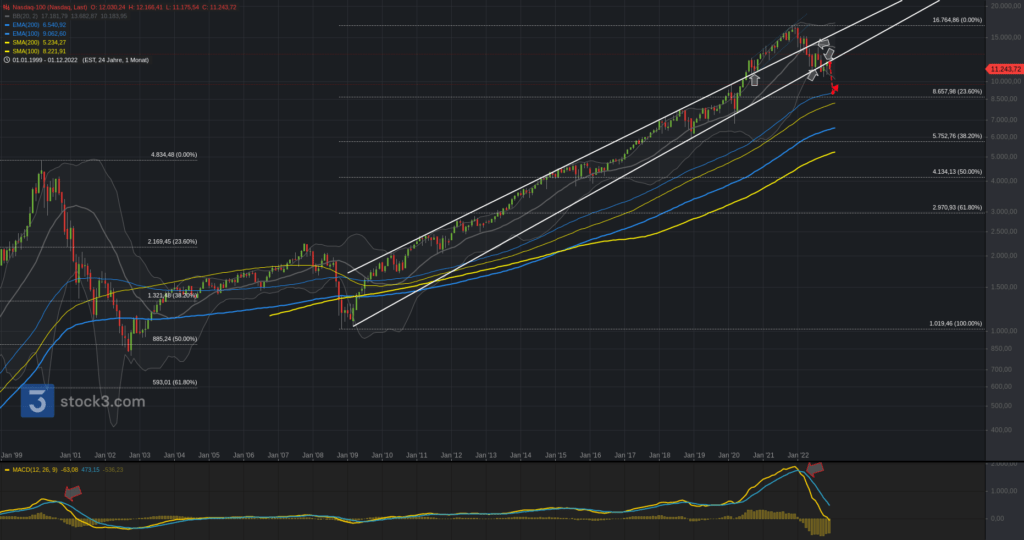
Task: Click the red arrow at 2022 MACD peak
Action: tap(814, 467)
